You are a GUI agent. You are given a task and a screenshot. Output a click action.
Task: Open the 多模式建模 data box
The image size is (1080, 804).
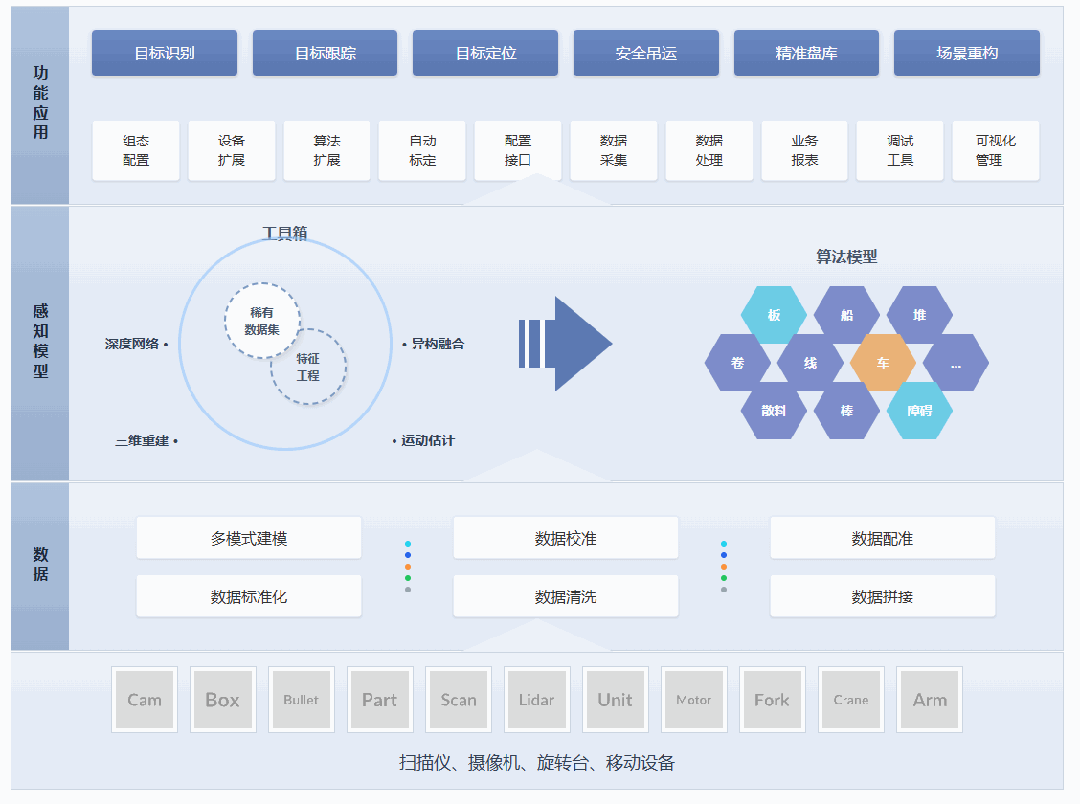tap(249, 538)
